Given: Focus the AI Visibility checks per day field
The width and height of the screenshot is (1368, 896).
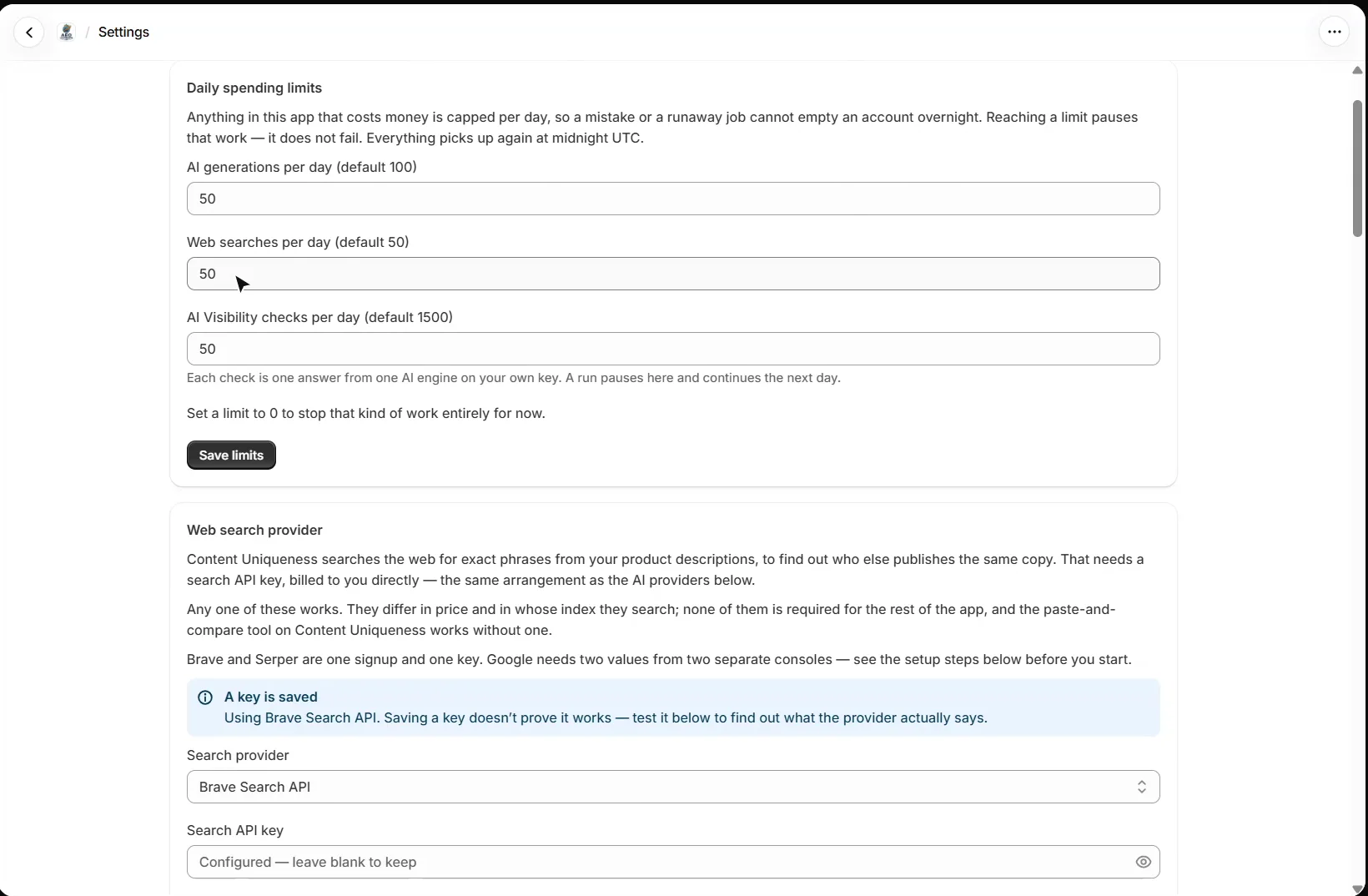Looking at the screenshot, I should coord(673,349).
